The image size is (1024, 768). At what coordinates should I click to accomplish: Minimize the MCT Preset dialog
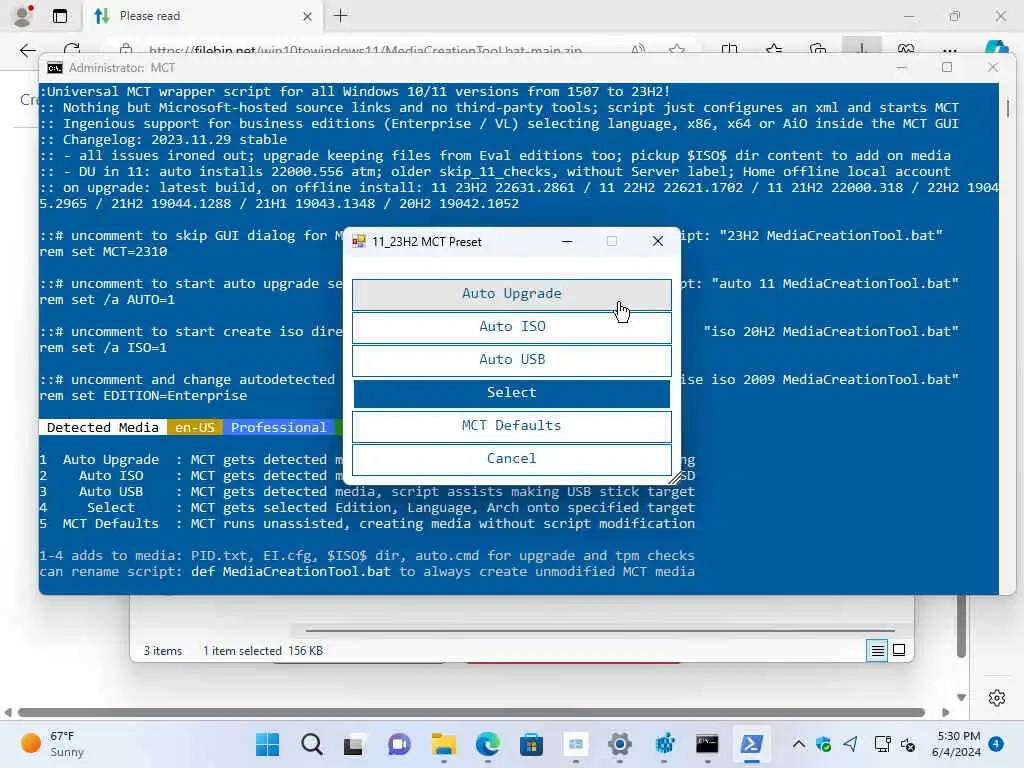[x=567, y=242]
